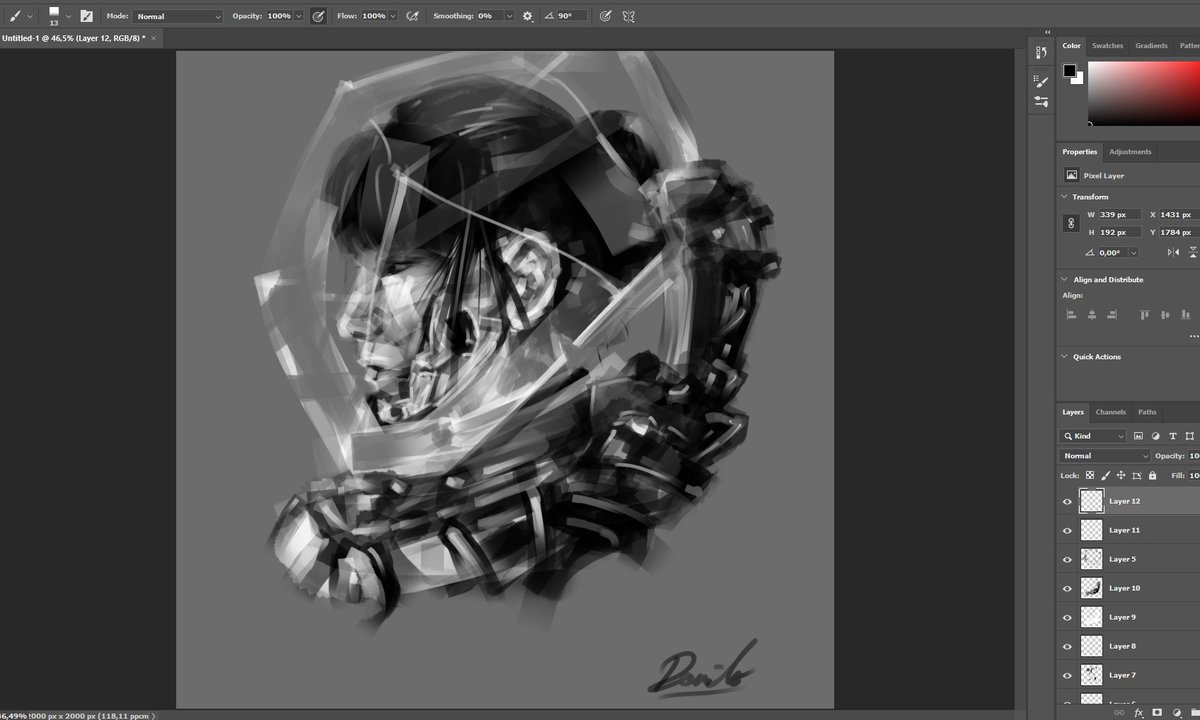The image size is (1200, 720).
Task: Collapse the Transform section in Properties
Action: (x=1063, y=196)
